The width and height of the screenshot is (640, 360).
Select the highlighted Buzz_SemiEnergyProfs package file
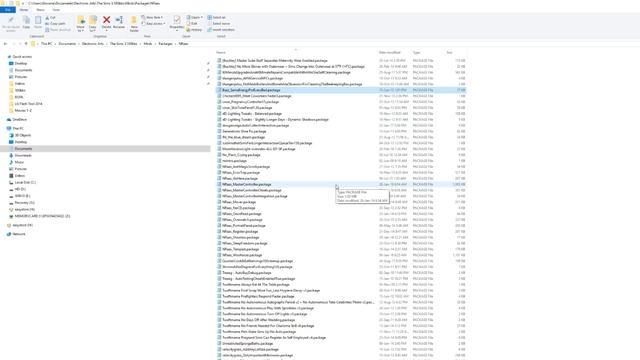pyautogui.click(x=341, y=90)
